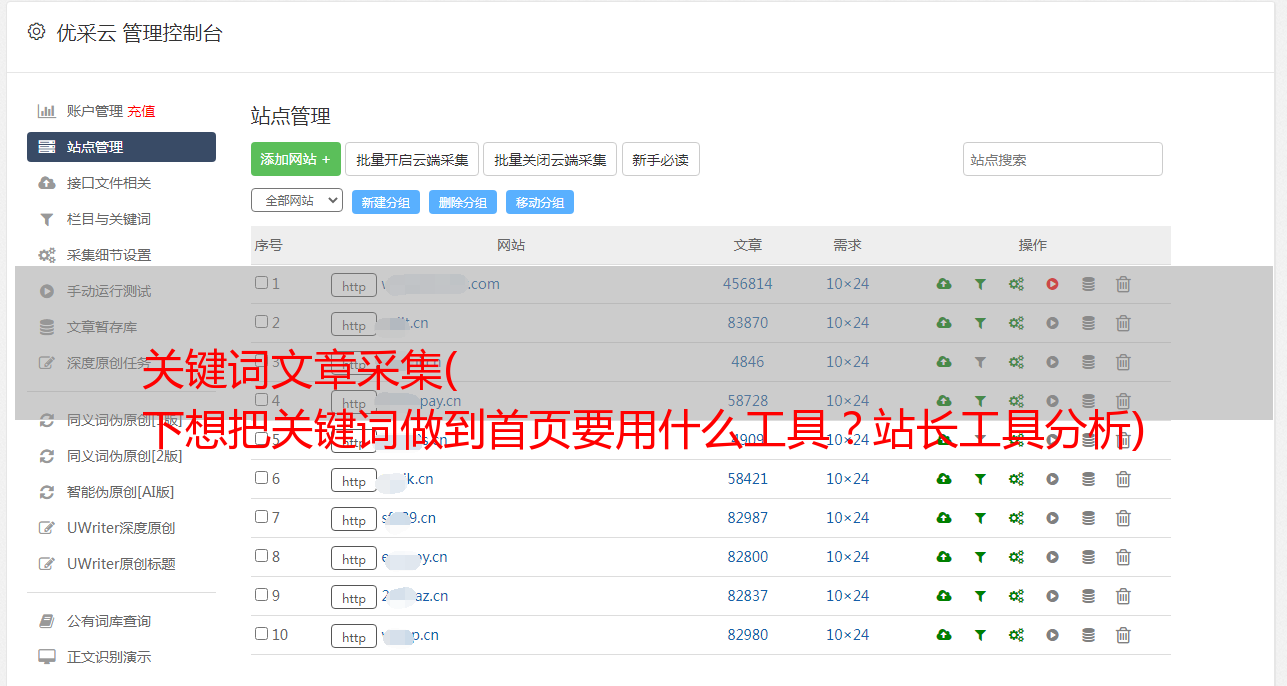This screenshot has height=686, width=1287.
Task: Open gears settings icon in row 6
Action: point(1016,479)
